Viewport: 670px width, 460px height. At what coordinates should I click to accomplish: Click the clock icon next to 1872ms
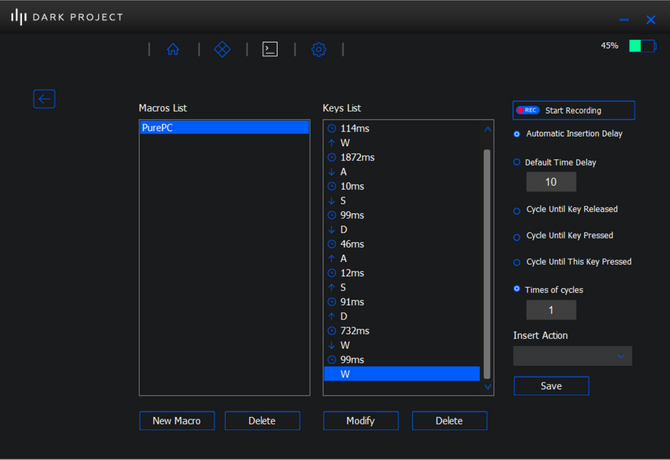(x=332, y=157)
